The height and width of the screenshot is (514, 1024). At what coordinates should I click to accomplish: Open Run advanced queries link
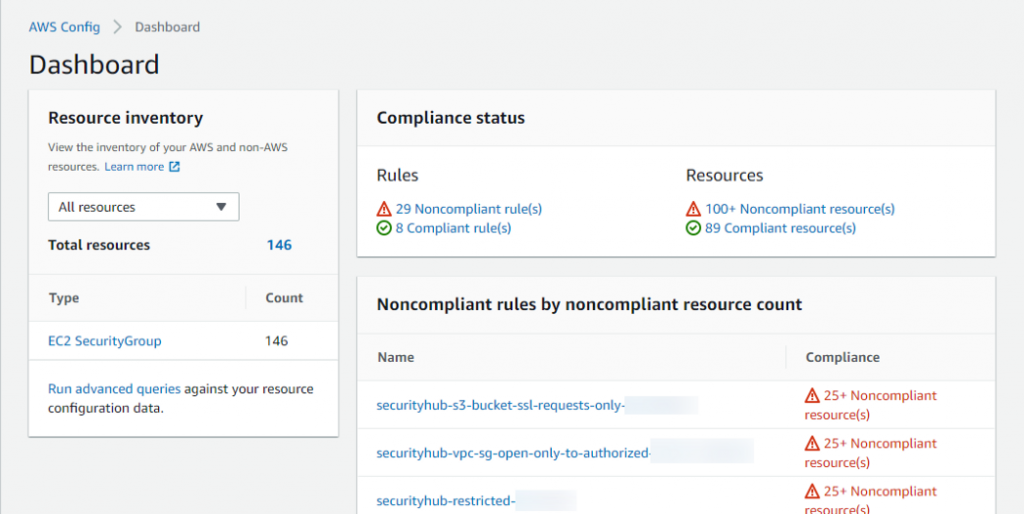pos(114,389)
